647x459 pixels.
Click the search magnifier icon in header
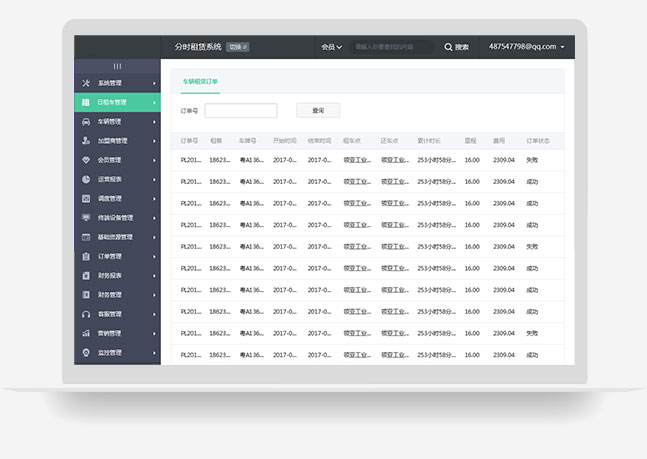[x=449, y=47]
